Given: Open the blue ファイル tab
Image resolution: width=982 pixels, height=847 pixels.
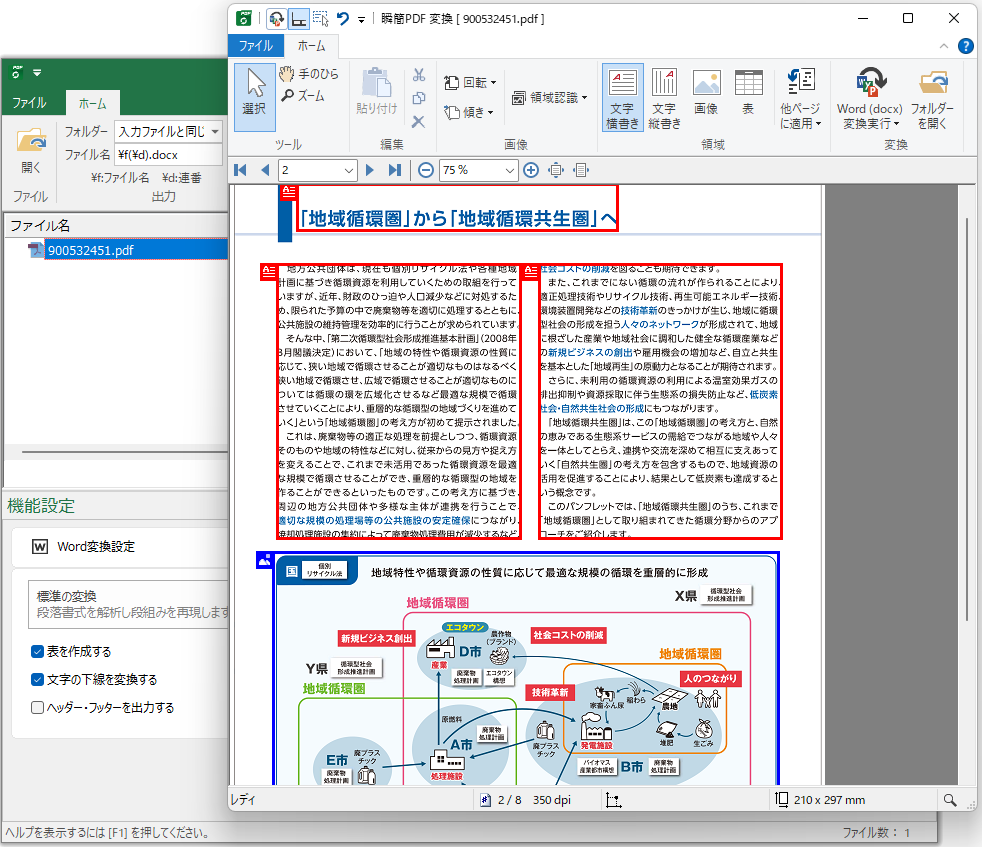Looking at the screenshot, I should (x=256, y=45).
